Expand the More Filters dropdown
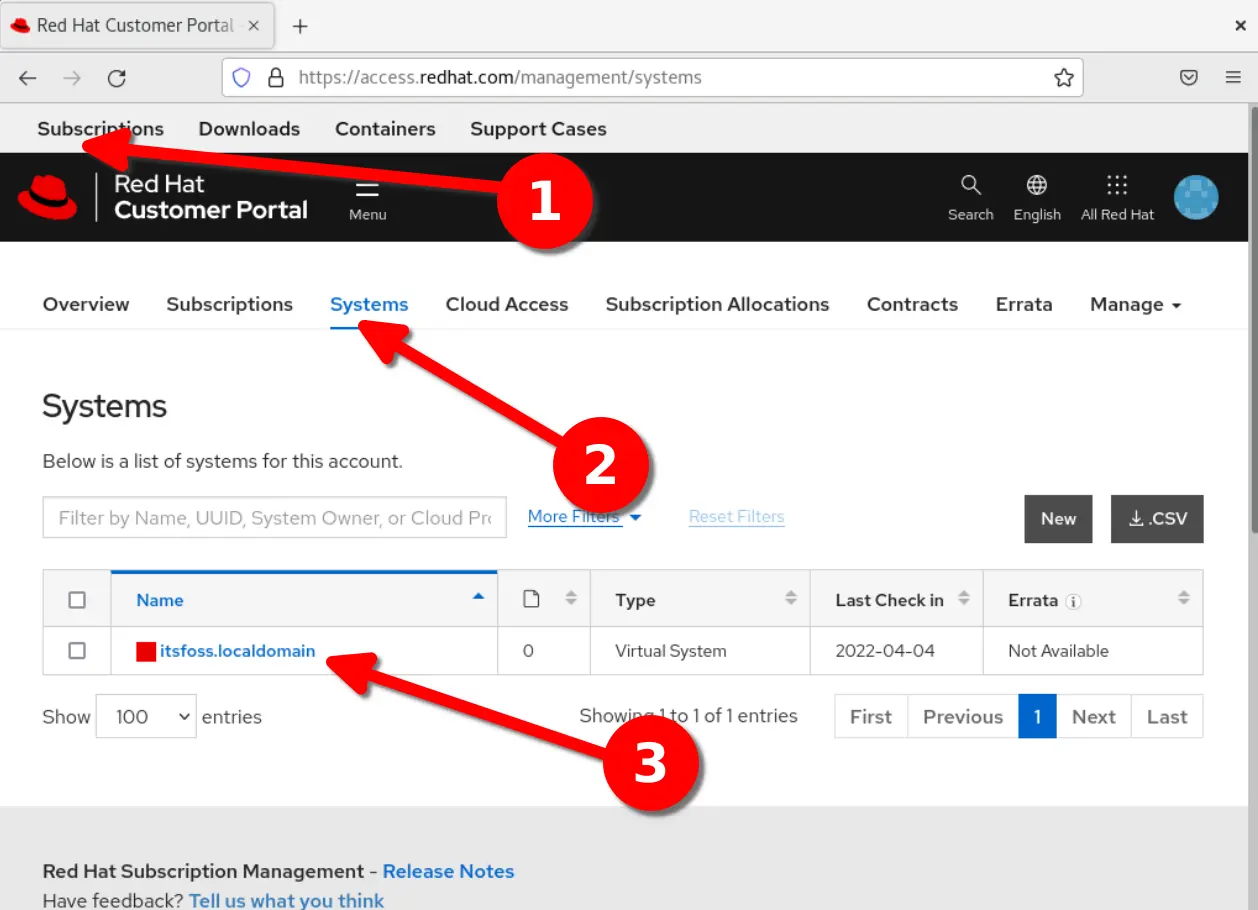The height and width of the screenshot is (910, 1258). tap(585, 517)
